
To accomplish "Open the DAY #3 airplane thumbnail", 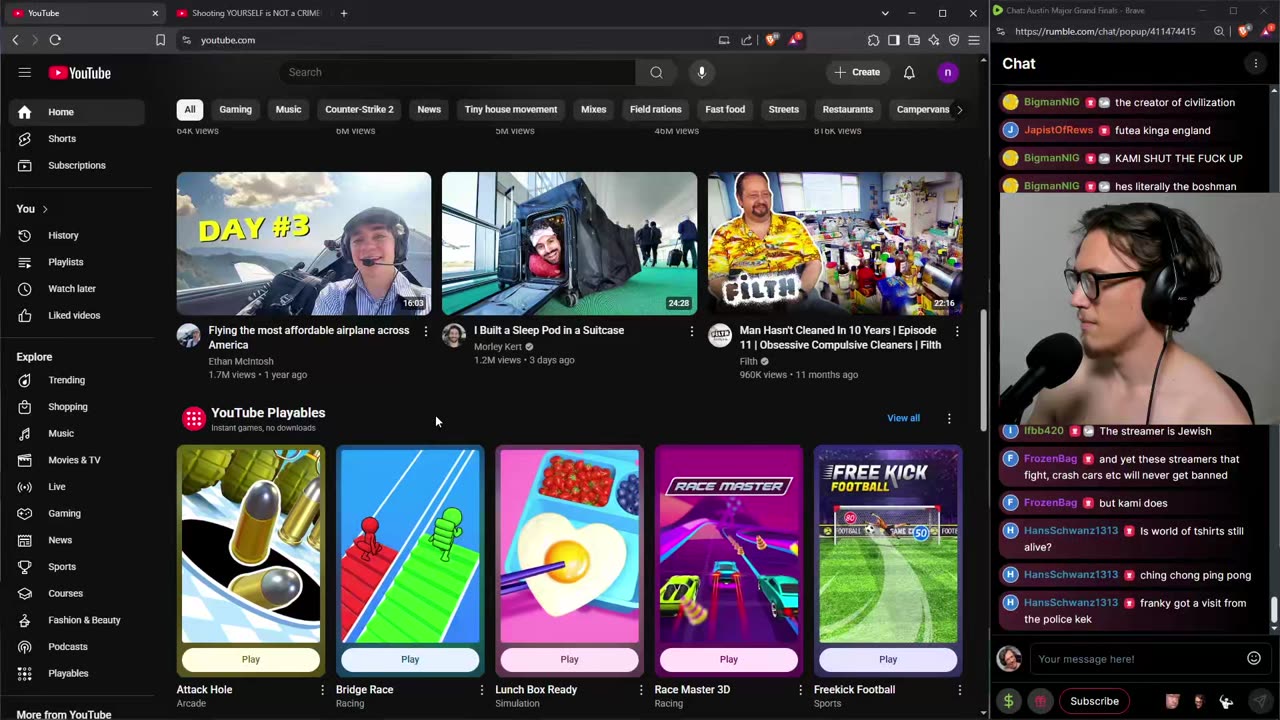I will pos(304,243).
